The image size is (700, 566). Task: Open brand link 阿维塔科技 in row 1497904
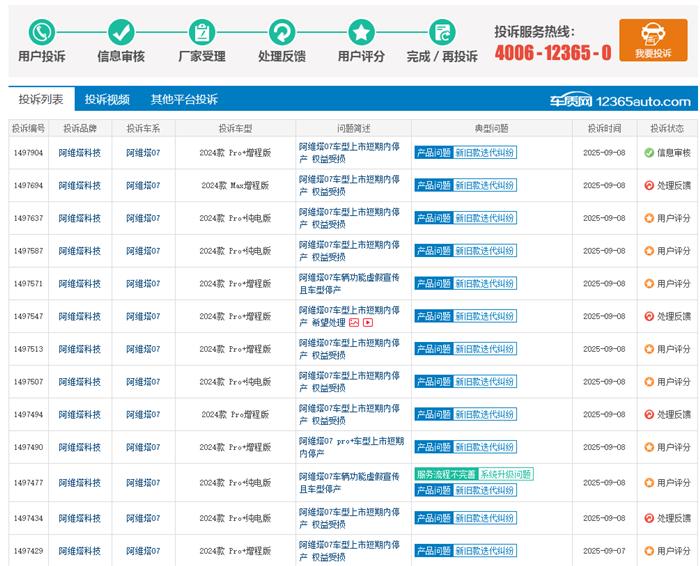[79, 153]
